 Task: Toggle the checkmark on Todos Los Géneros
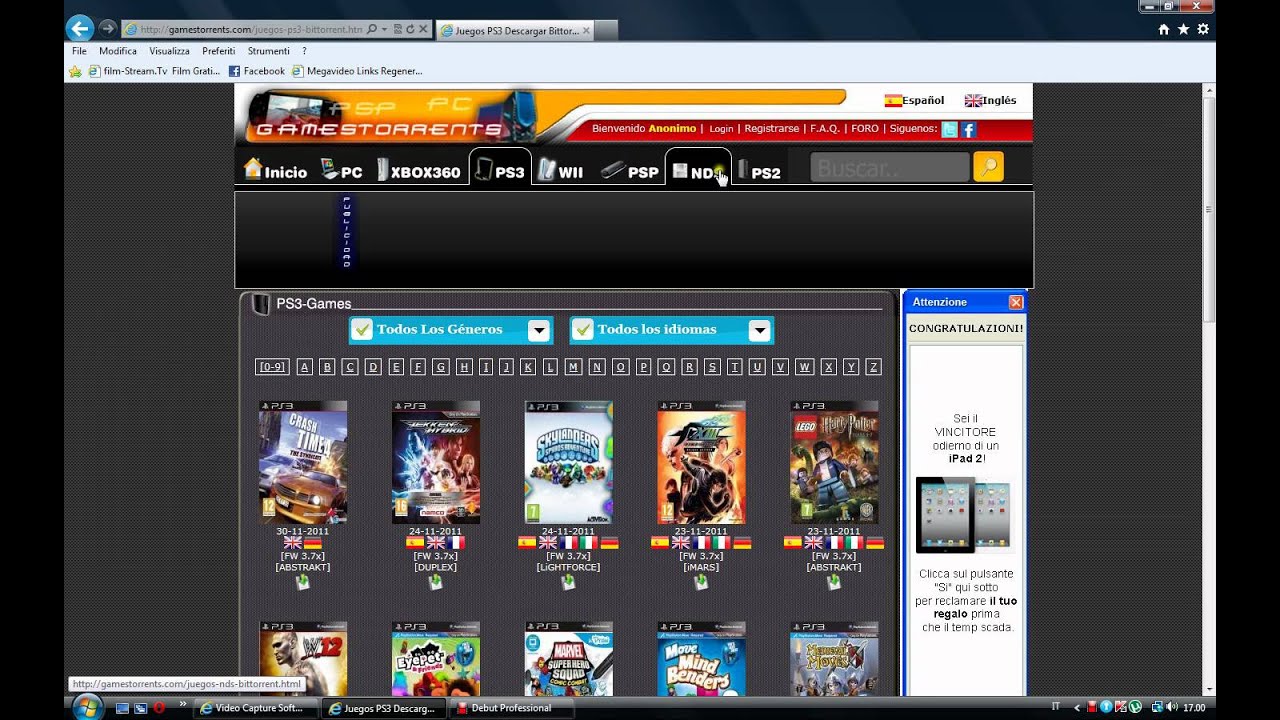click(362, 329)
